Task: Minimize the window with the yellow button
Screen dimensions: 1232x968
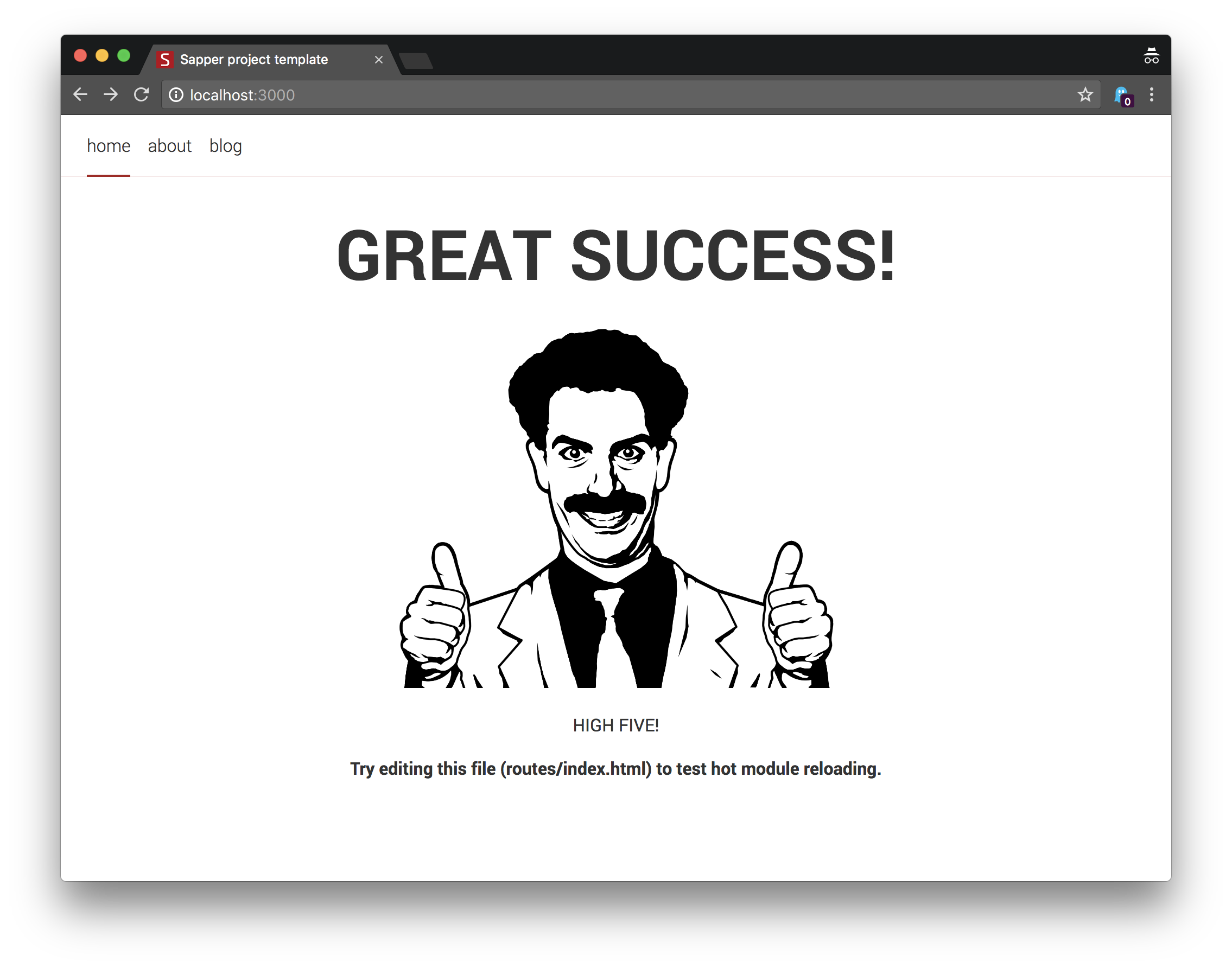Action: point(102,55)
